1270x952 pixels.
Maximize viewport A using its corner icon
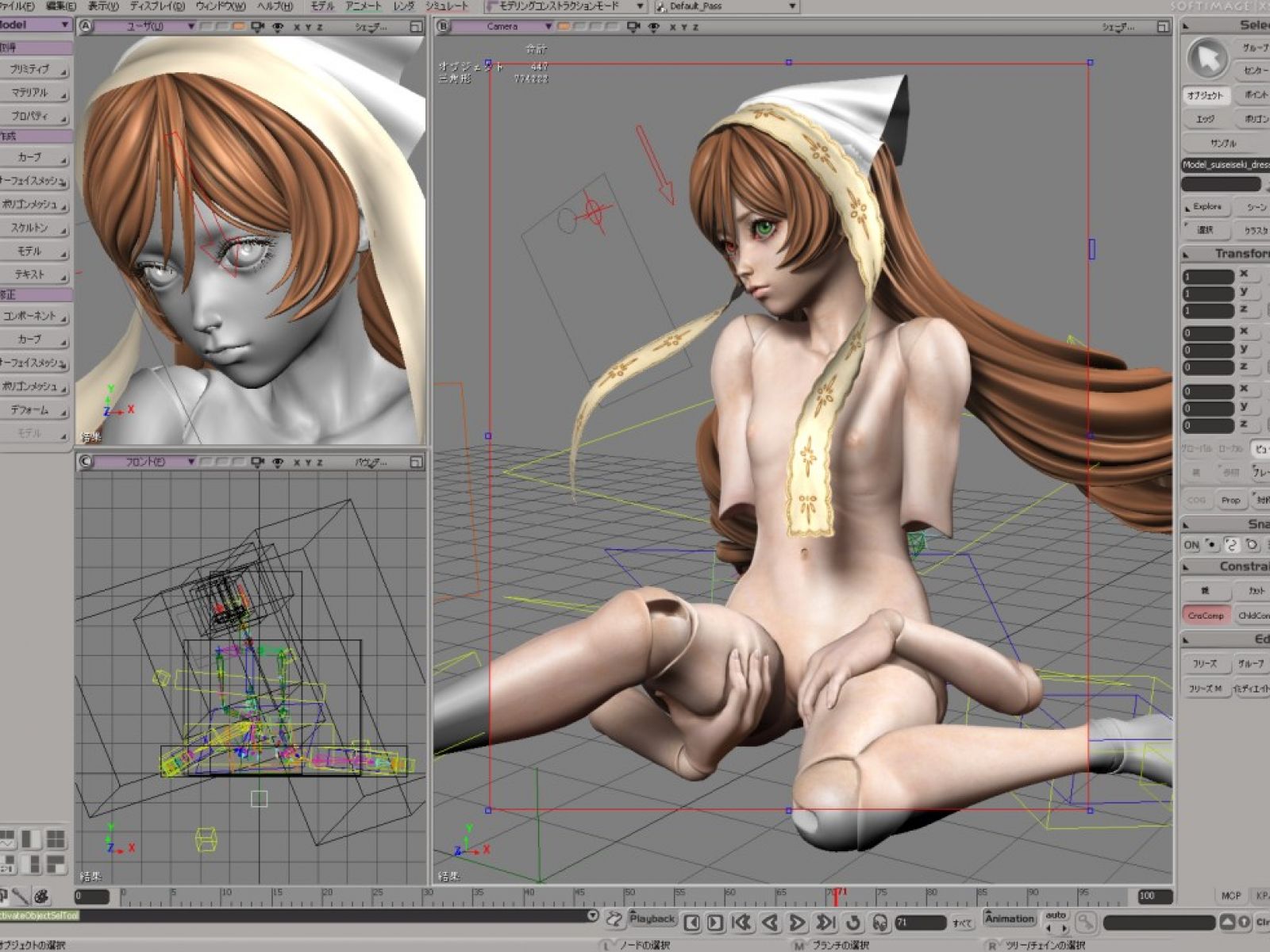(x=416, y=26)
